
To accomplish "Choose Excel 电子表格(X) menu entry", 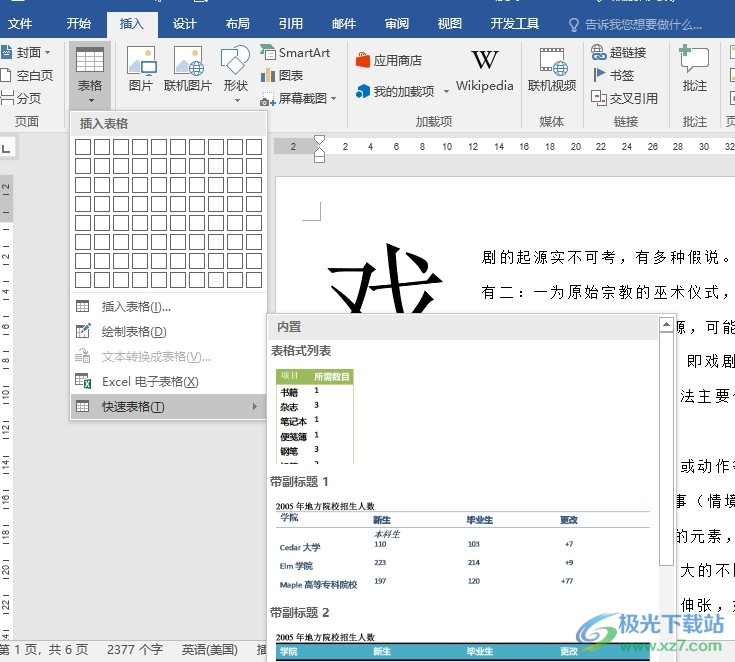I will pyautogui.click(x=168, y=382).
